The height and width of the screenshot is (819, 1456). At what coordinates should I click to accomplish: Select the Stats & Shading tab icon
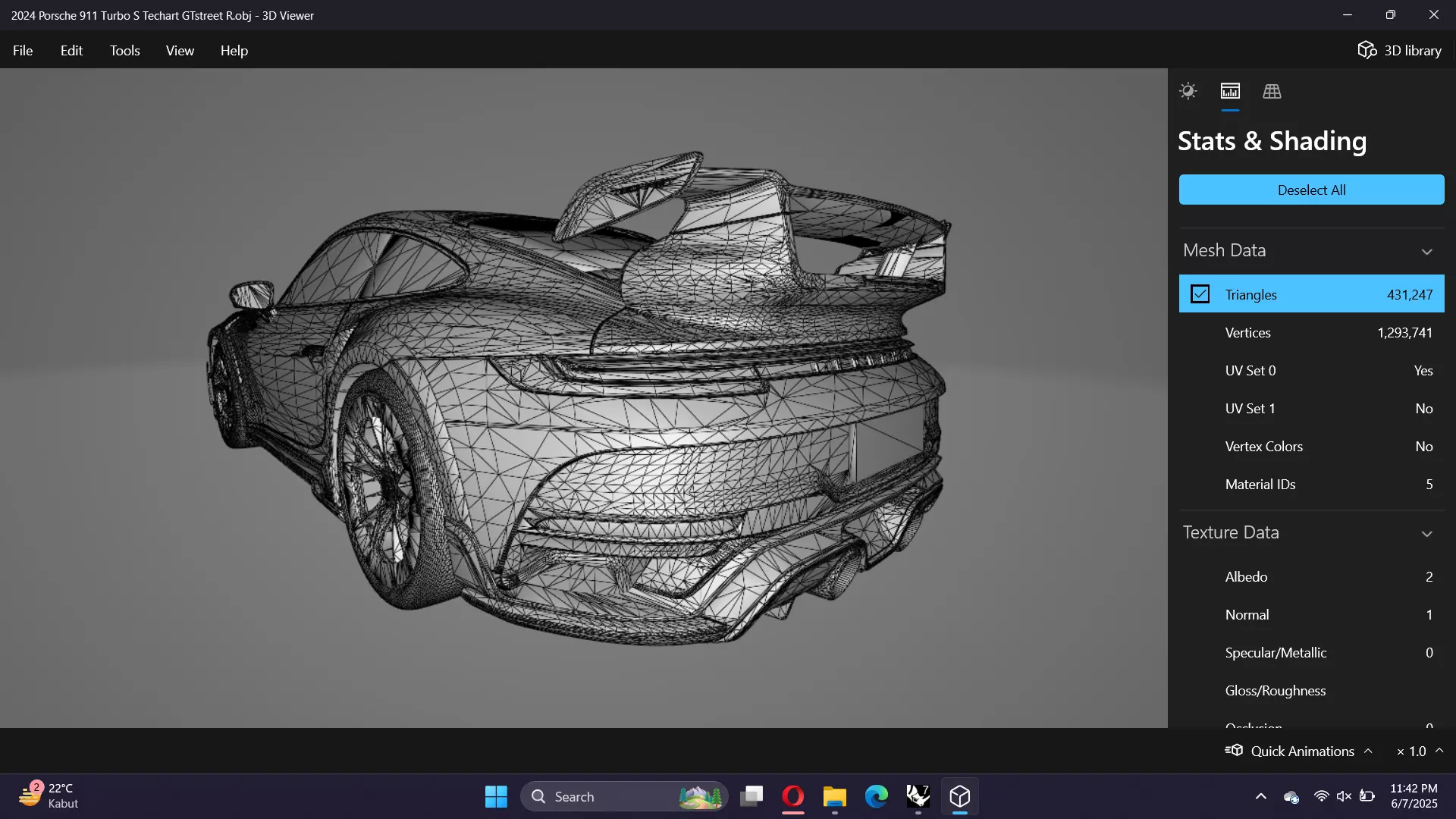point(1230,91)
